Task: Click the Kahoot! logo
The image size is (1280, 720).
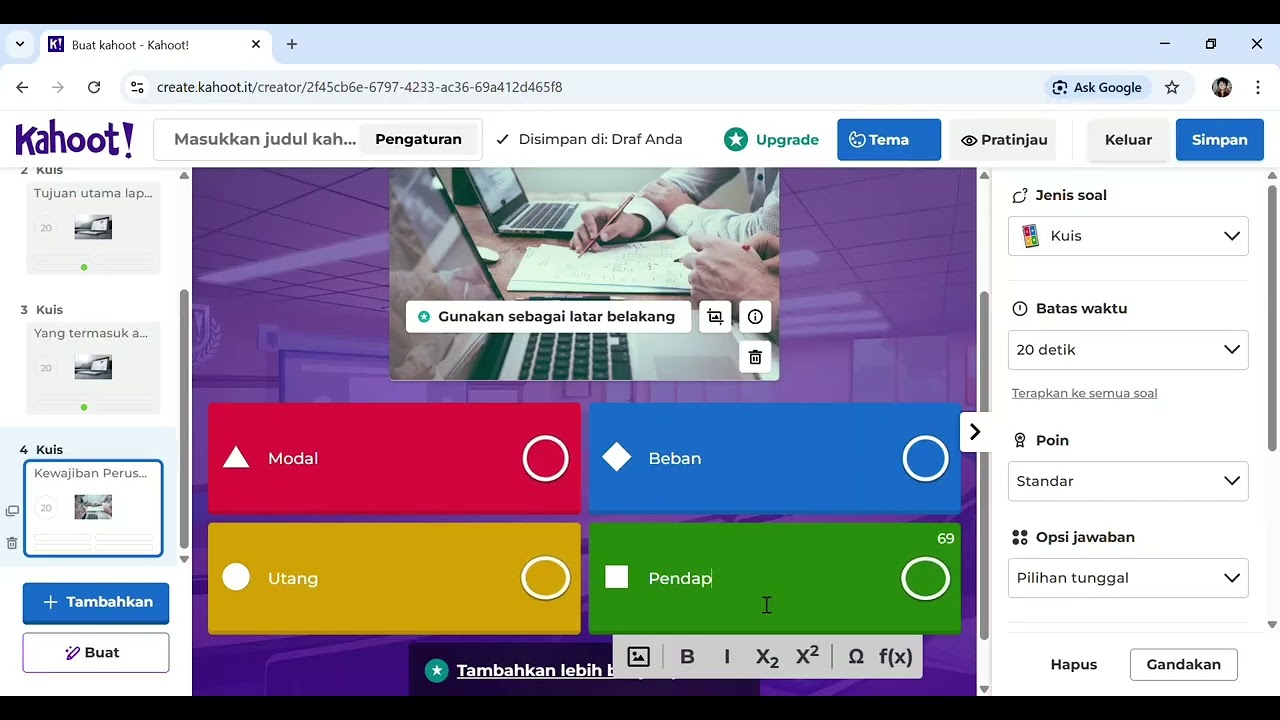Action: coord(74,140)
